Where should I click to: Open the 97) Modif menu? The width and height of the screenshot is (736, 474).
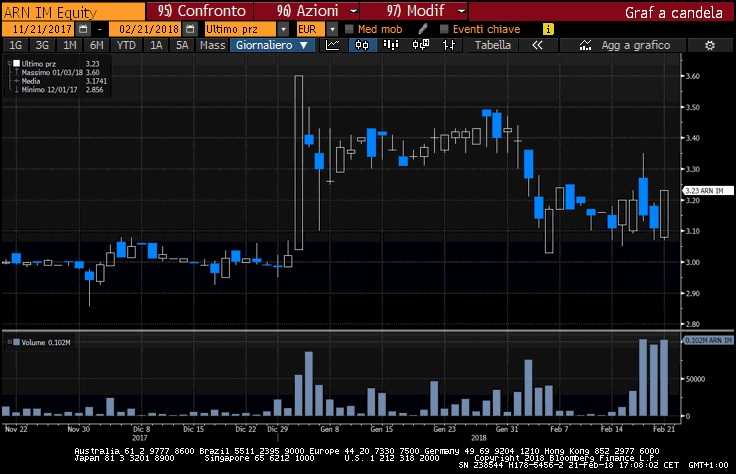click(x=415, y=11)
